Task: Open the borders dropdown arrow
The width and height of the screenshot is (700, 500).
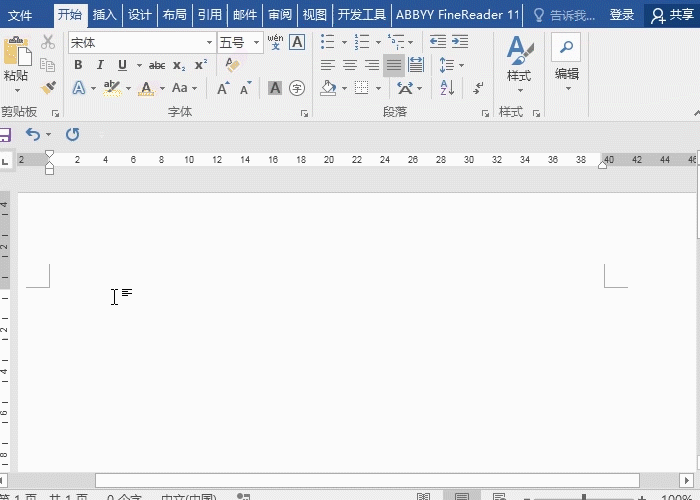Action: [x=378, y=88]
